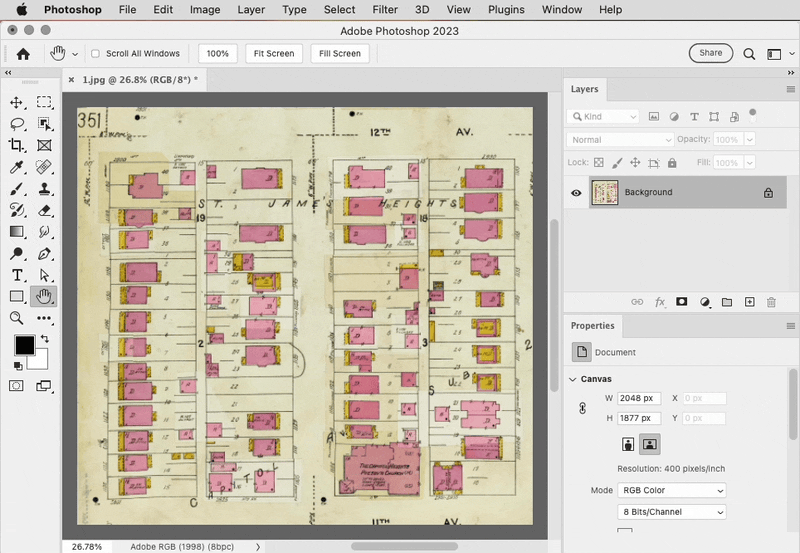Select the Rectangle shape tool
This screenshot has height=553, width=800.
click(16, 296)
